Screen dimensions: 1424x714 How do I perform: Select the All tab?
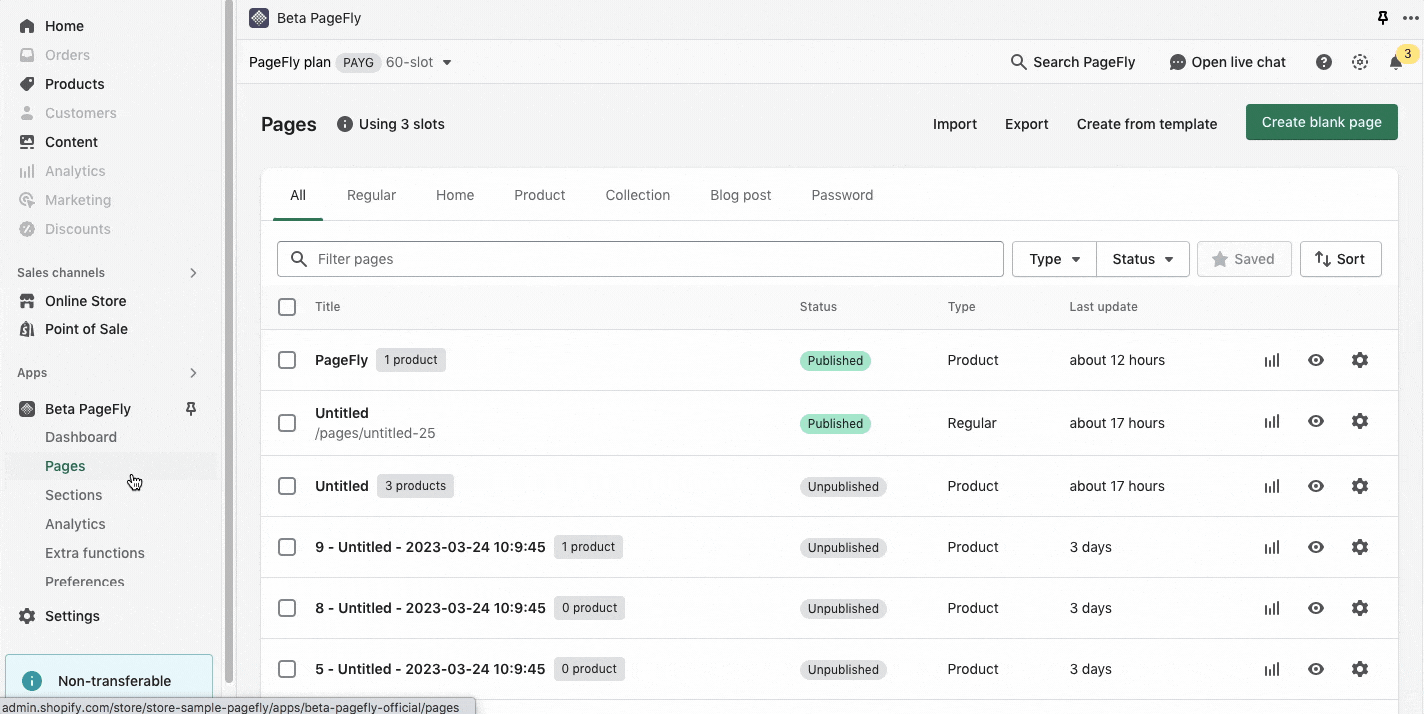click(x=298, y=195)
